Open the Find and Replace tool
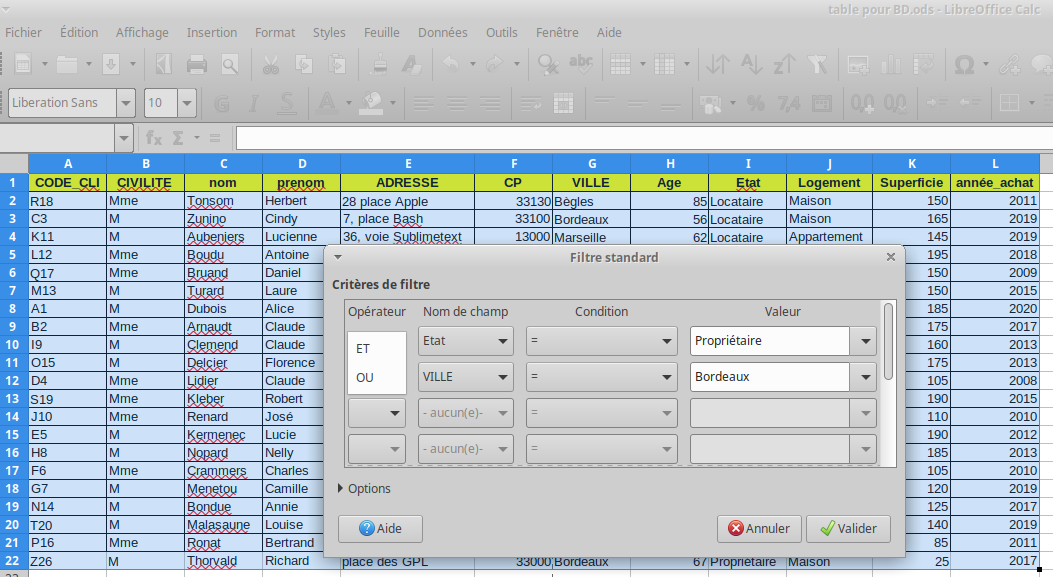1053x577 pixels. tap(547, 66)
